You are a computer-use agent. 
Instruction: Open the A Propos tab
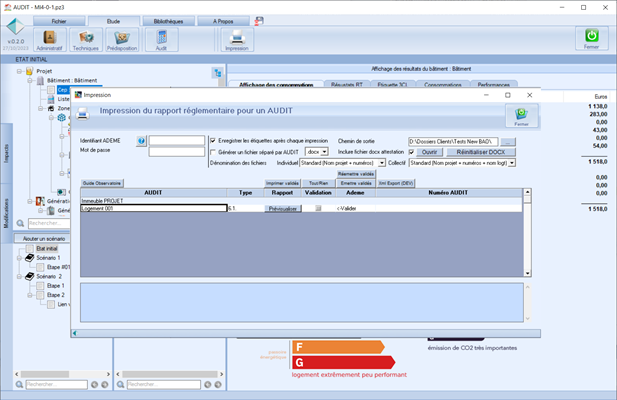223,21
